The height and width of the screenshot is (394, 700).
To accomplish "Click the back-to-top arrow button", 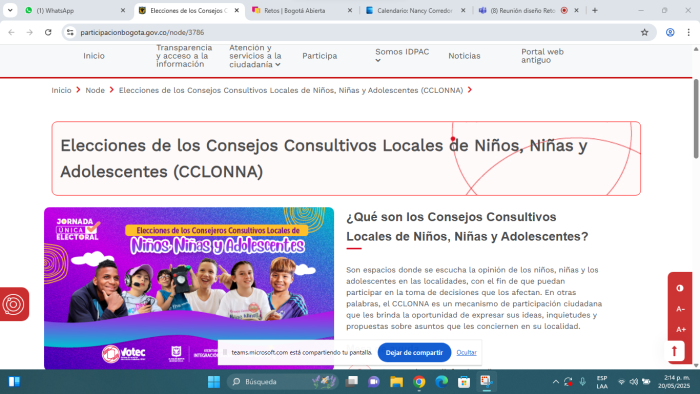I will pyautogui.click(x=675, y=351).
